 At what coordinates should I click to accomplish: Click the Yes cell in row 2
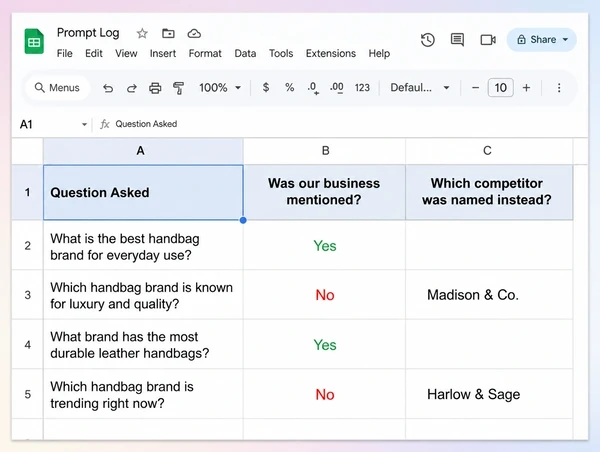[324, 245]
